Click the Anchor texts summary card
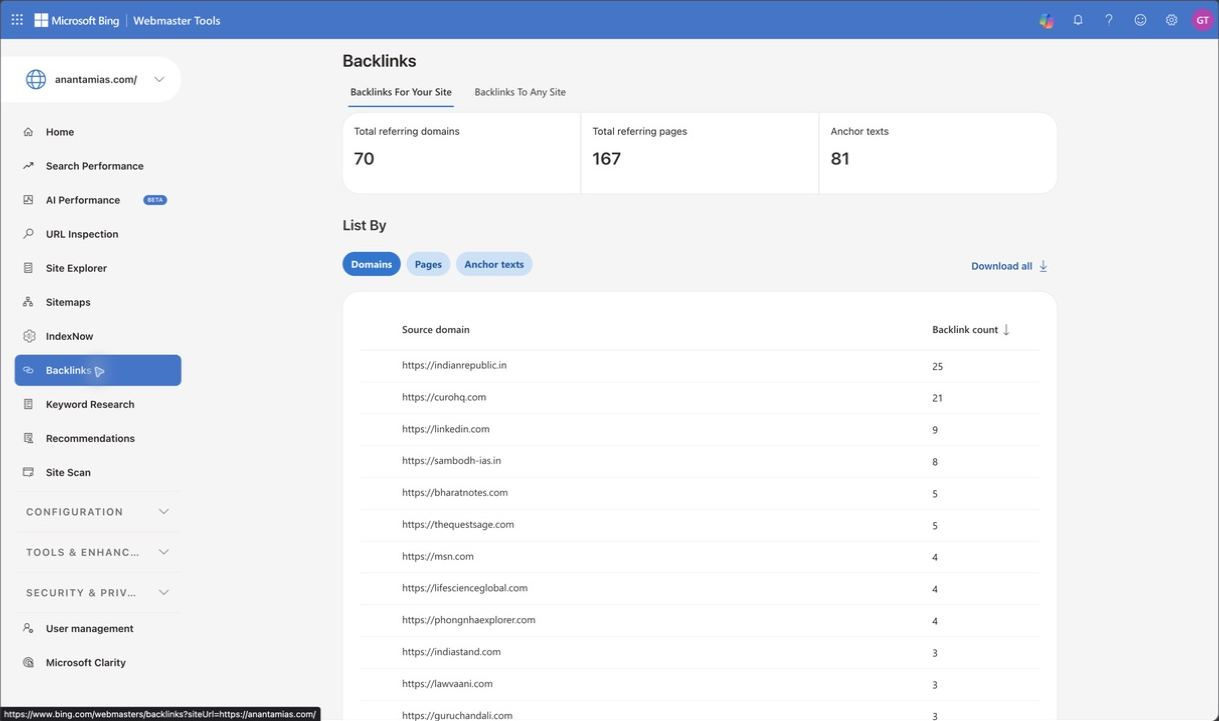The height and width of the screenshot is (721, 1219). click(938, 153)
